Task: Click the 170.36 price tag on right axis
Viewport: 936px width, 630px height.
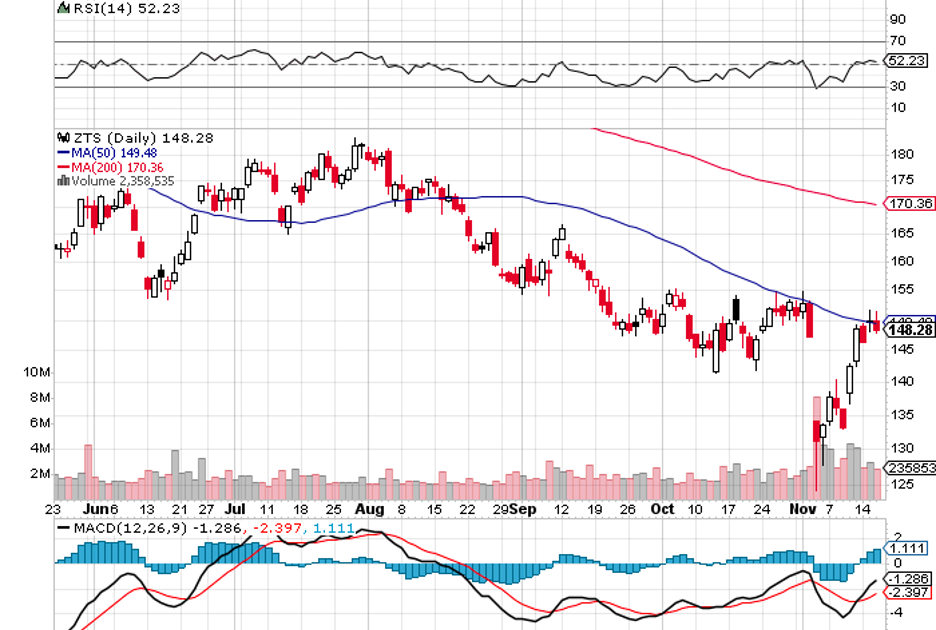Action: [x=909, y=204]
